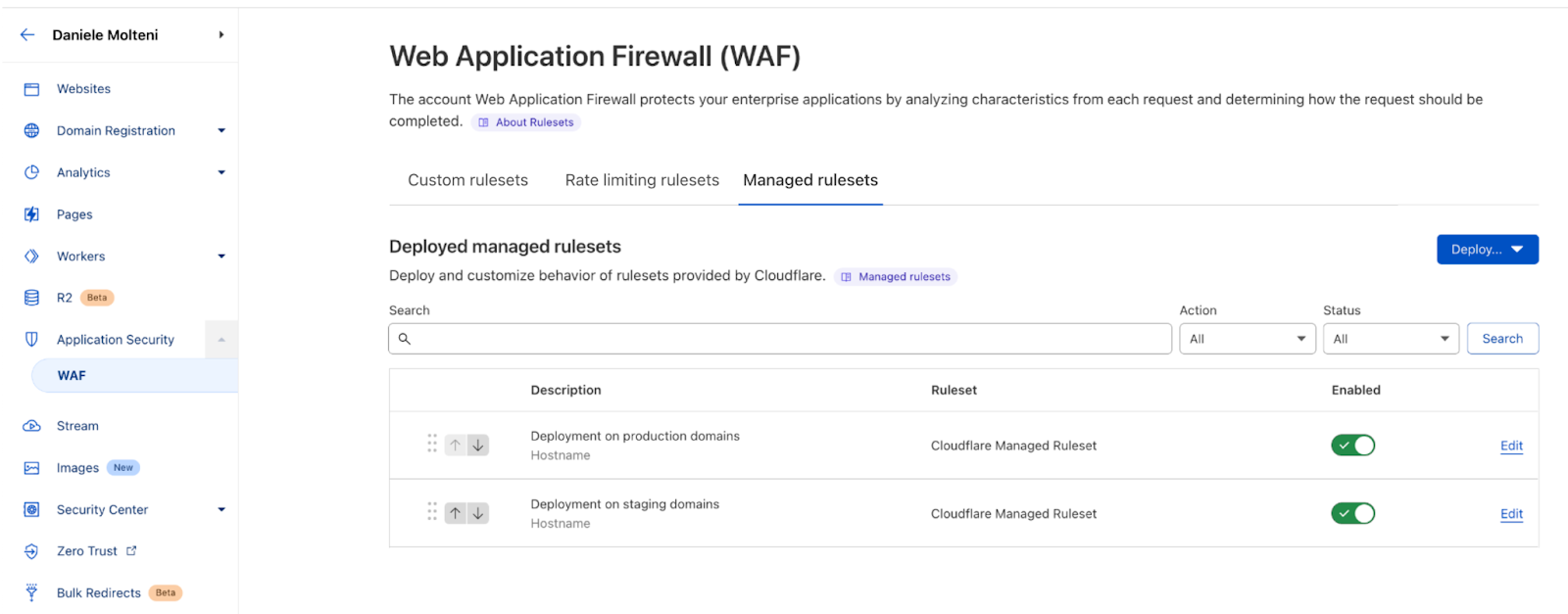
Task: Click the Pages lightning icon
Action: pos(31,214)
